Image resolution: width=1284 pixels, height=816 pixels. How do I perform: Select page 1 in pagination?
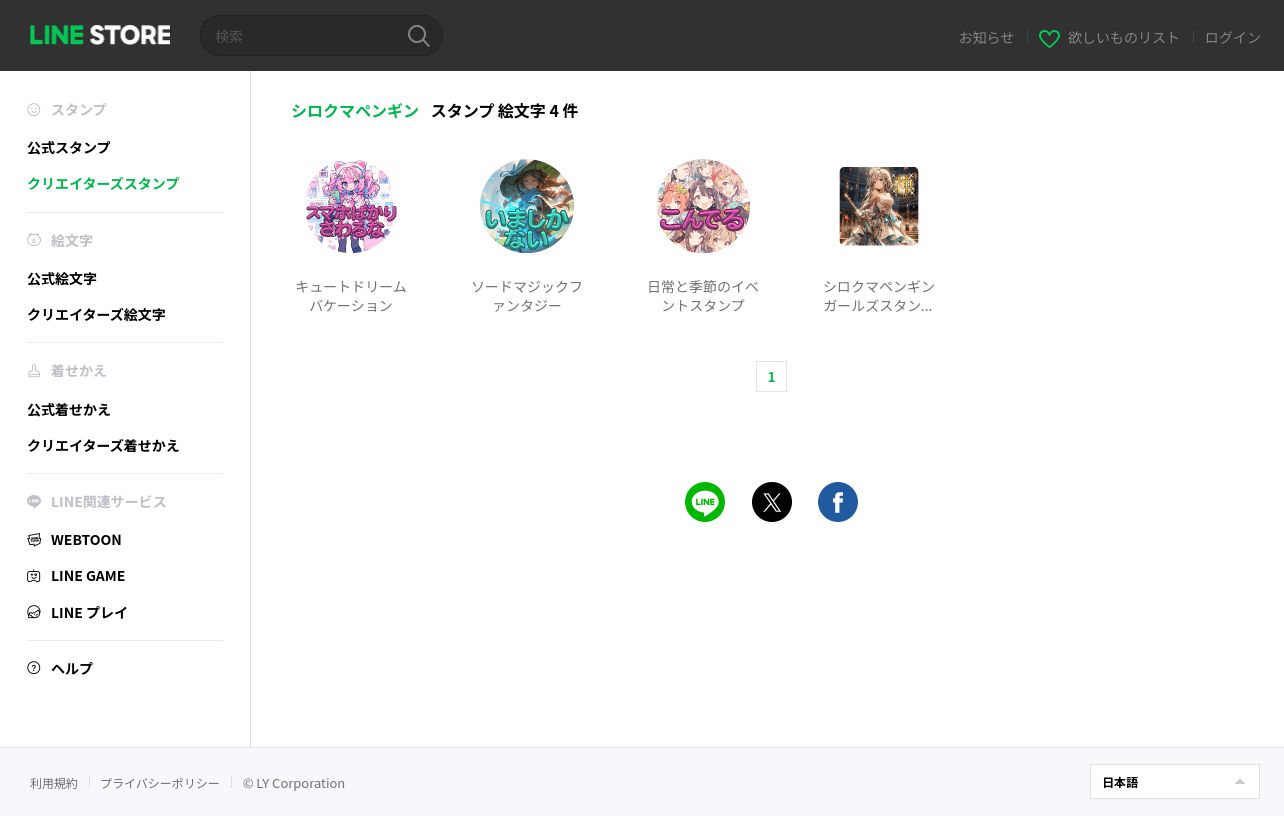click(x=771, y=377)
